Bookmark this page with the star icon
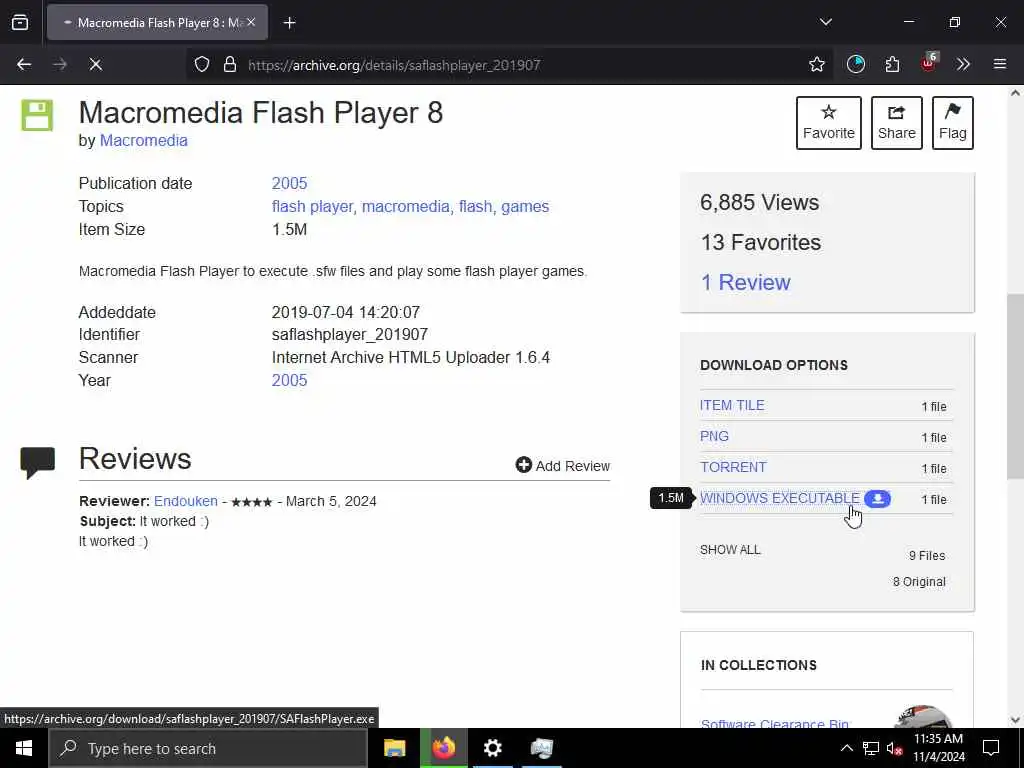 click(x=816, y=65)
